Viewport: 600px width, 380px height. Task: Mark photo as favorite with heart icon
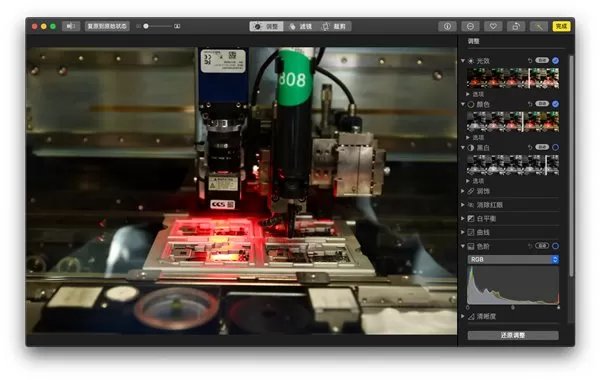493,26
